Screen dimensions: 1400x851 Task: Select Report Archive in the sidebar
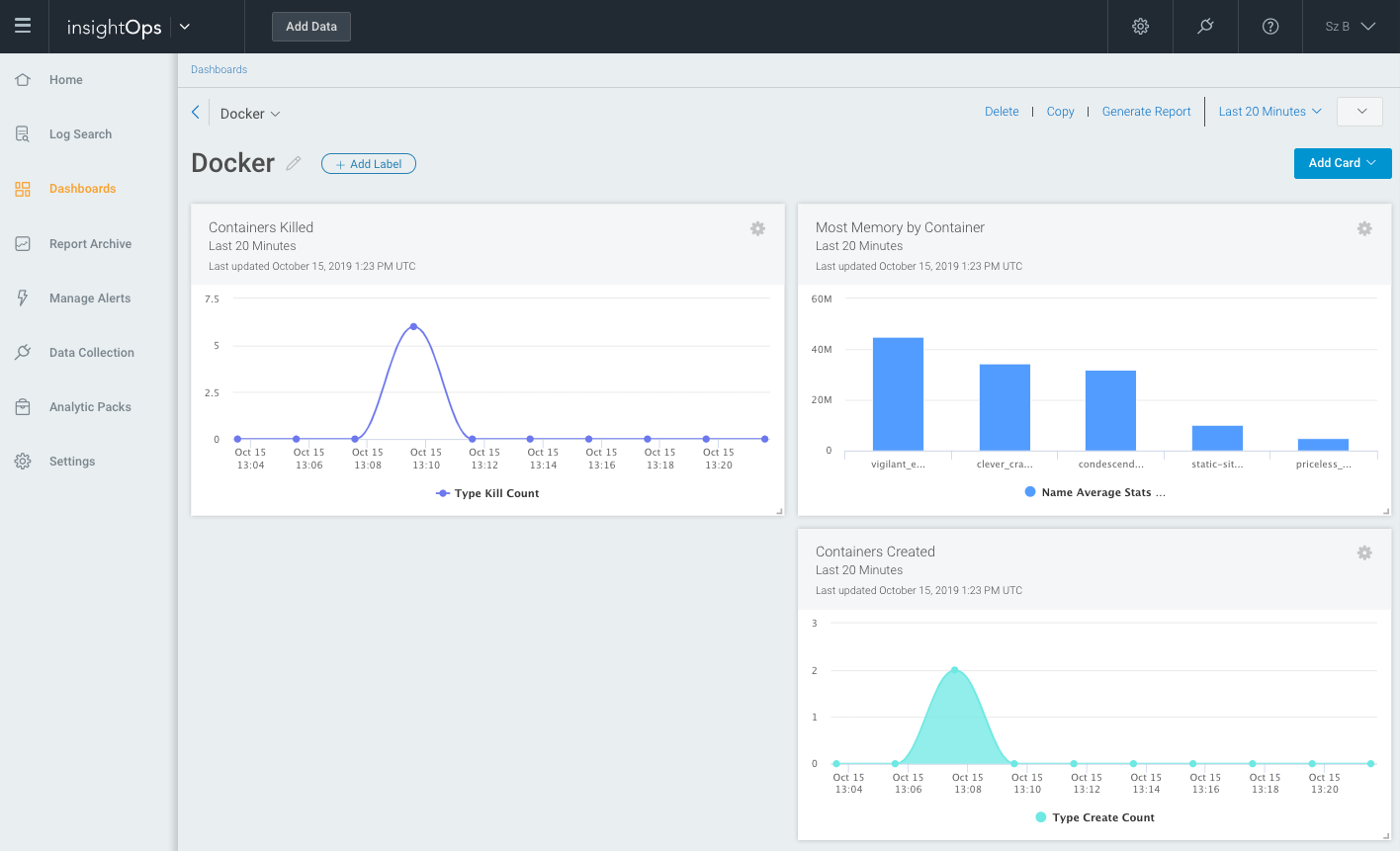90,244
